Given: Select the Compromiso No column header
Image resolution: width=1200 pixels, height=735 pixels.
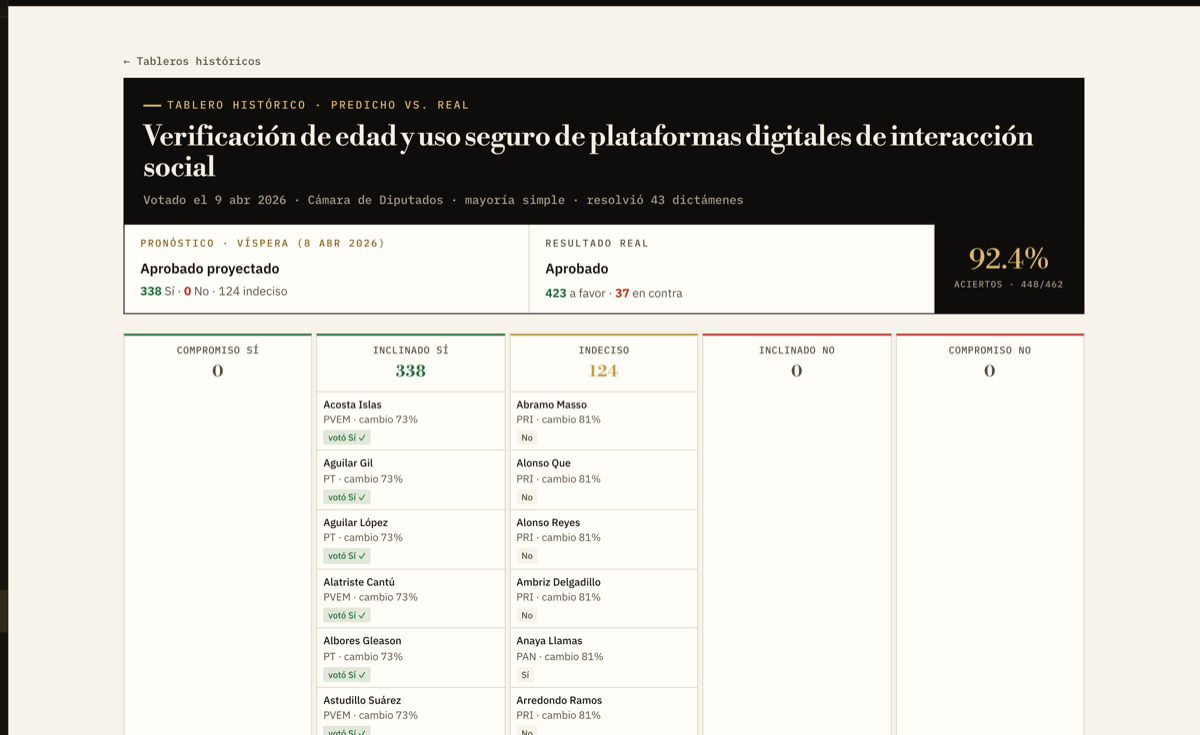Looking at the screenshot, I should pyautogui.click(x=989, y=362).
